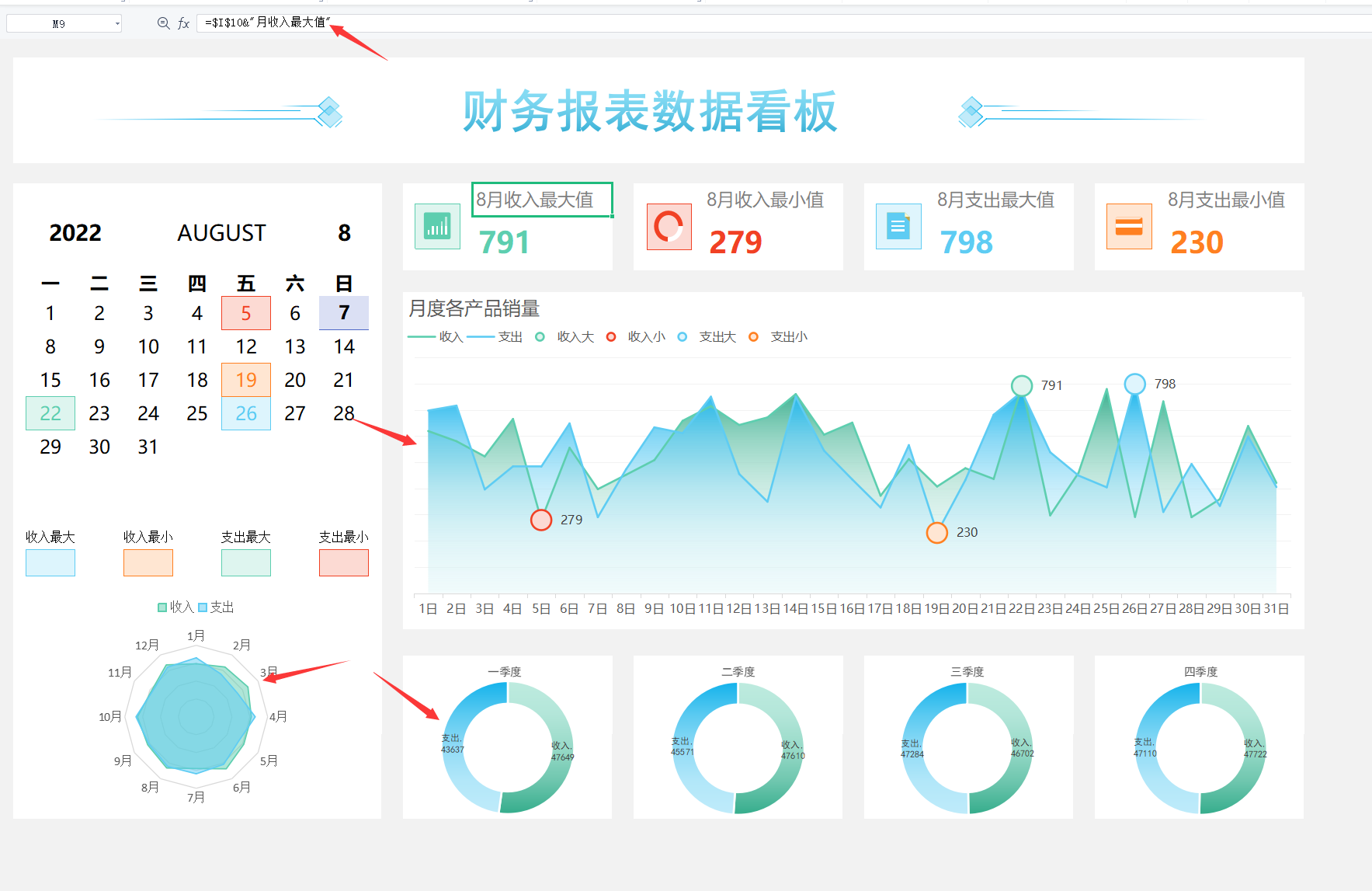Click the 四季度 donut chart title
Viewport: 1372px width, 891px height.
(x=1201, y=671)
